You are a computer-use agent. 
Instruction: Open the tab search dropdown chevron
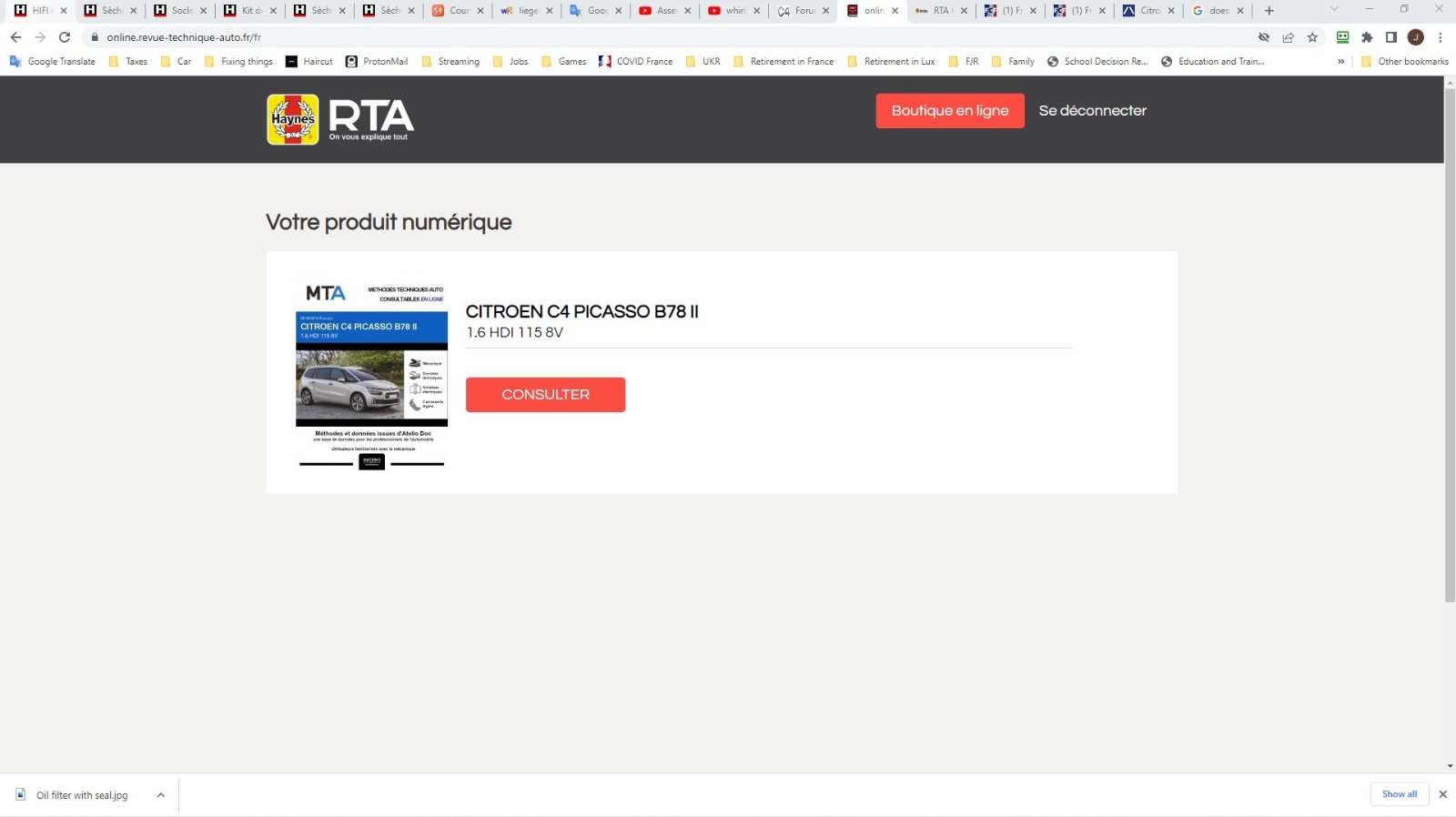pyautogui.click(x=1334, y=10)
